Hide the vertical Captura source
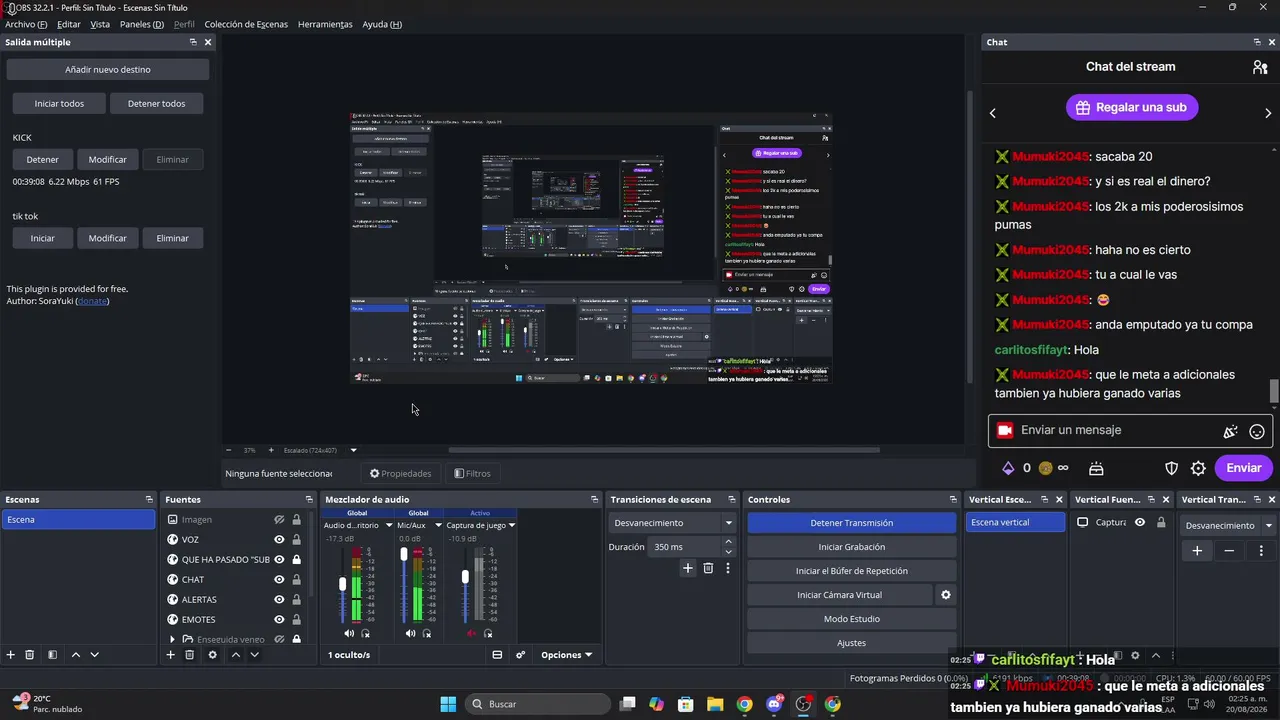The height and width of the screenshot is (720, 1280). [1139, 522]
